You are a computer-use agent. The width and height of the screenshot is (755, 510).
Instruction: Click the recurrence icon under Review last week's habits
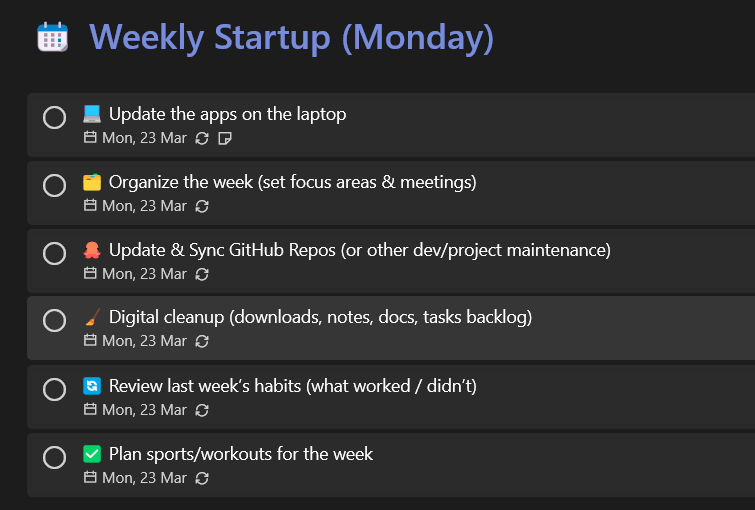click(202, 410)
